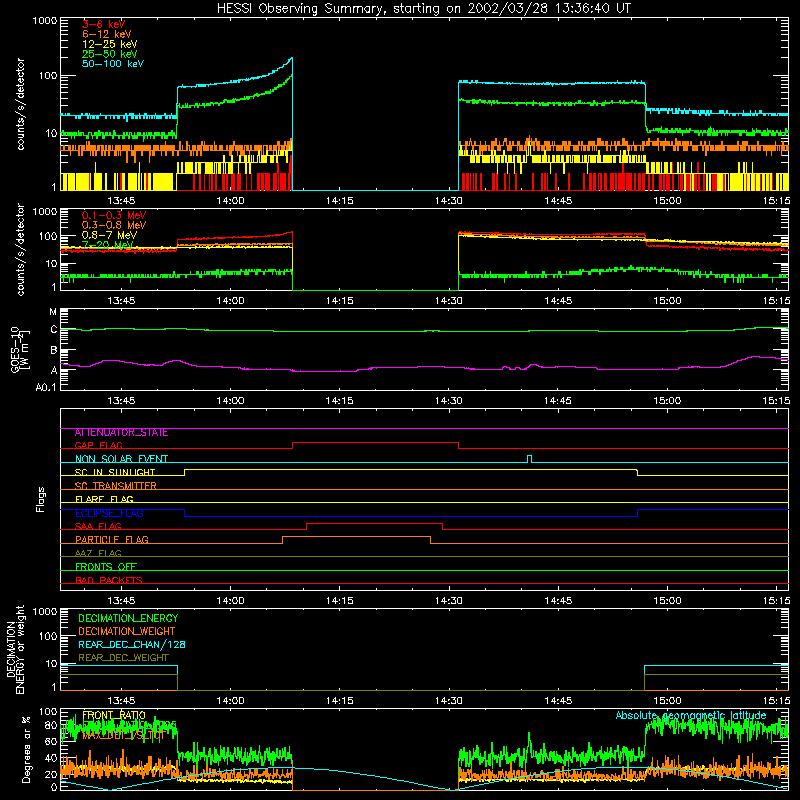Click the FRONT_RATIO legend label

point(114,716)
